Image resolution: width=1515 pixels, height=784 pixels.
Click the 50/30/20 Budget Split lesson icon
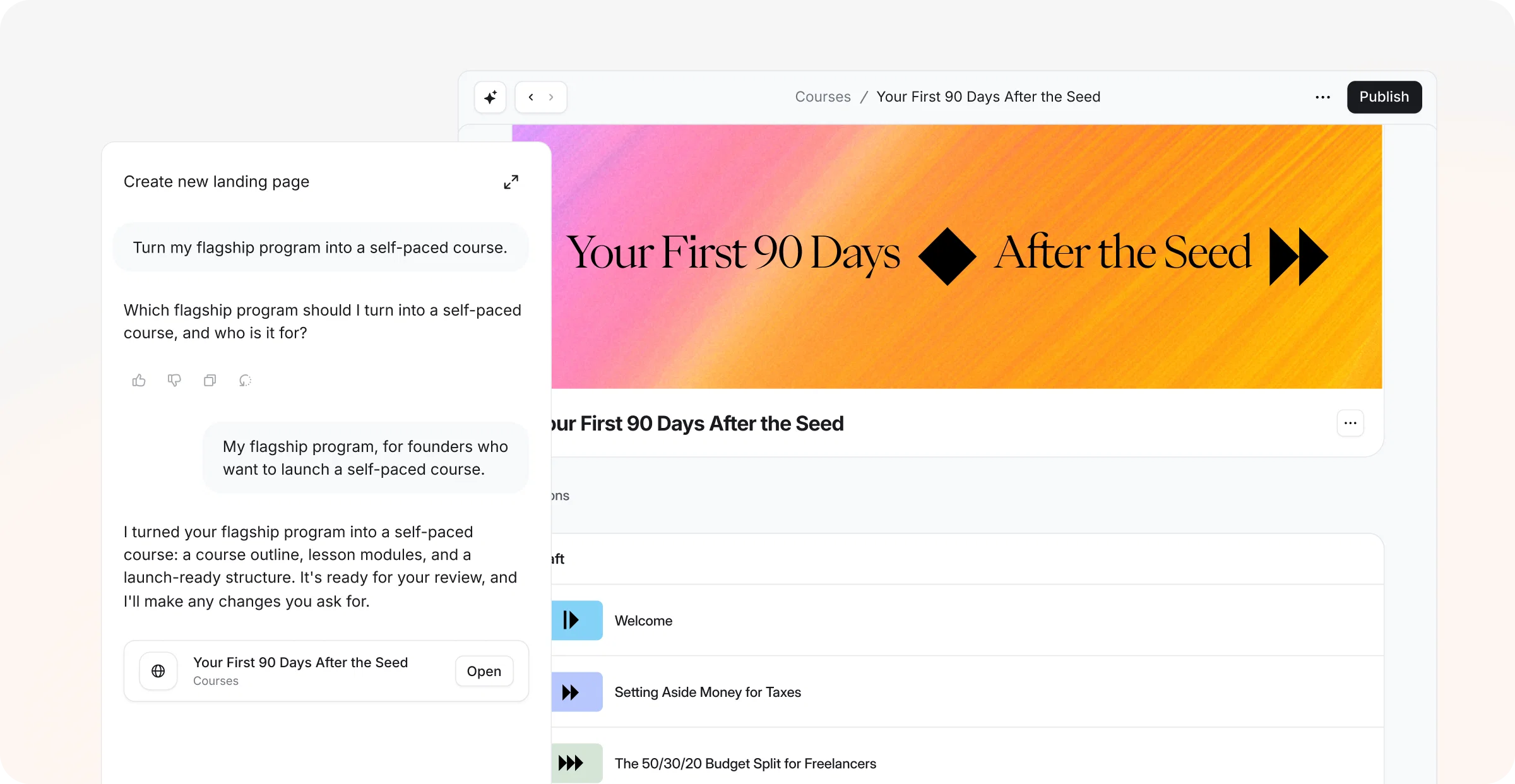577,763
